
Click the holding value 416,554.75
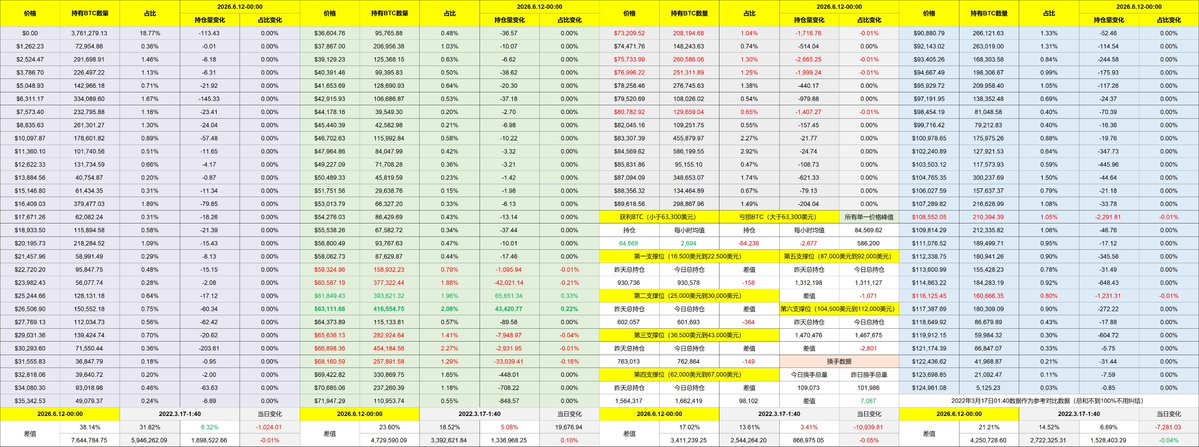click(389, 309)
